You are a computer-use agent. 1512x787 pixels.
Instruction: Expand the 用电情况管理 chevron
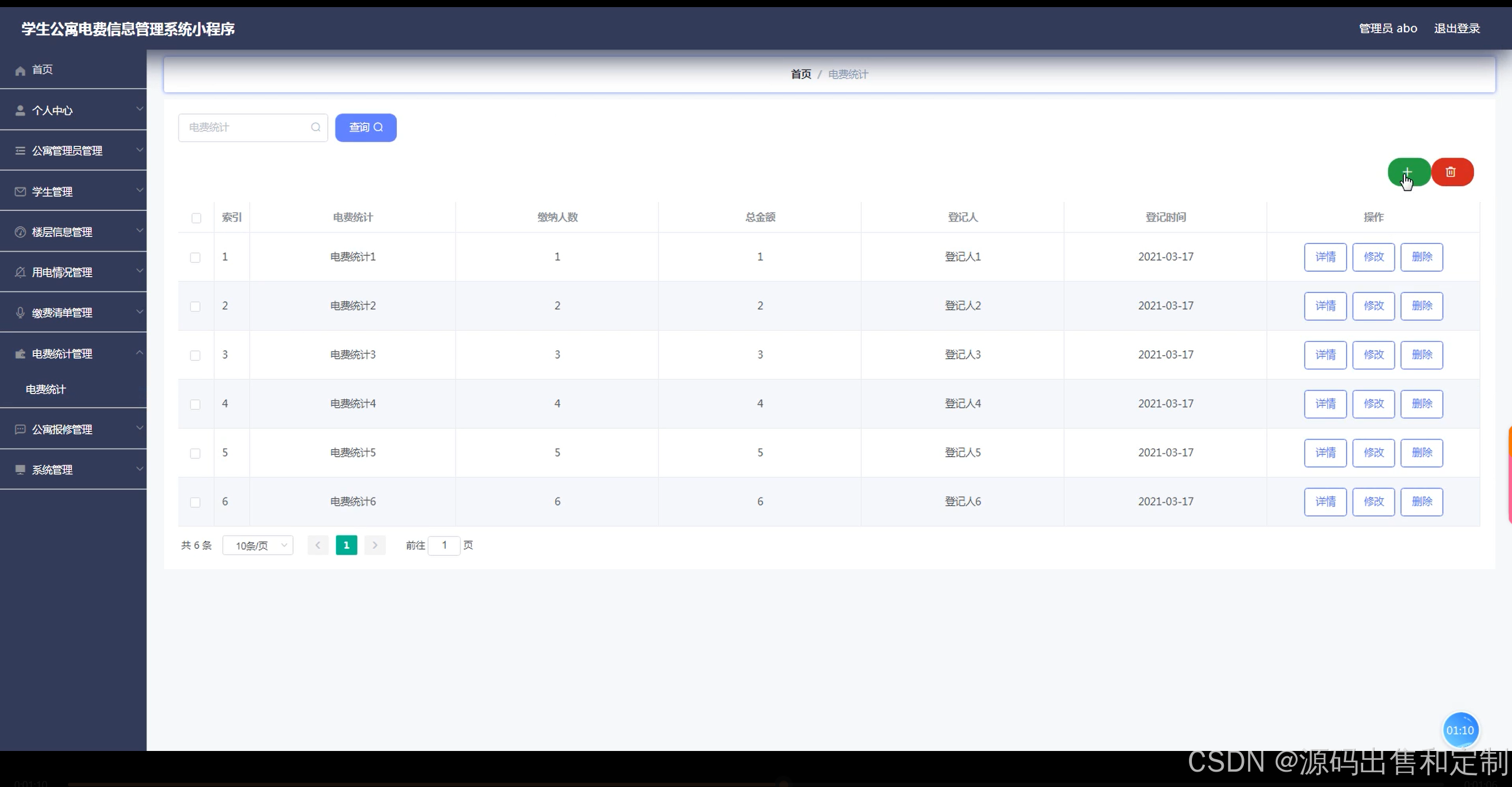tap(139, 271)
